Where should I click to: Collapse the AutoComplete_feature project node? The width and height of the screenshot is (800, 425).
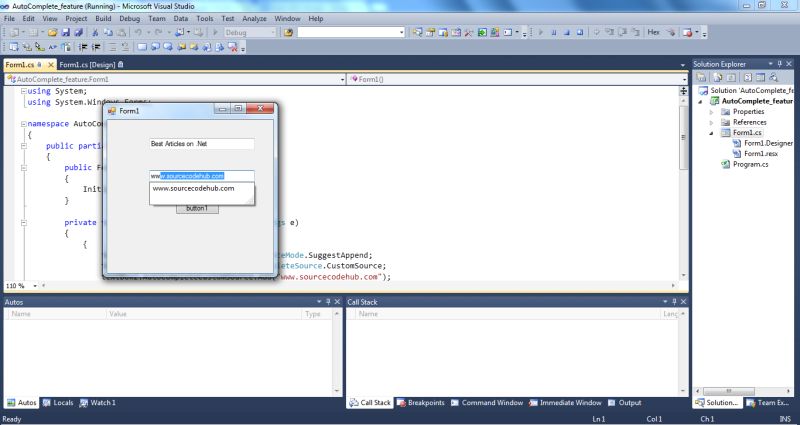[x=701, y=102]
